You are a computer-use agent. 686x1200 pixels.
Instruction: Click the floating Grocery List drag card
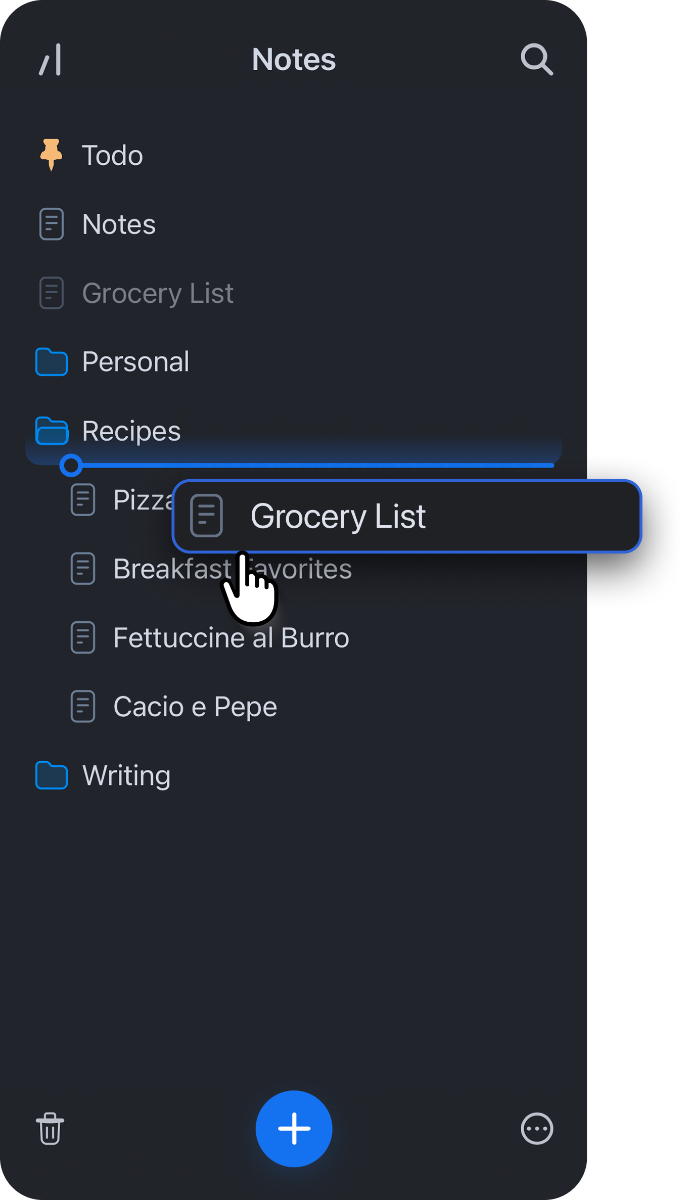[406, 516]
